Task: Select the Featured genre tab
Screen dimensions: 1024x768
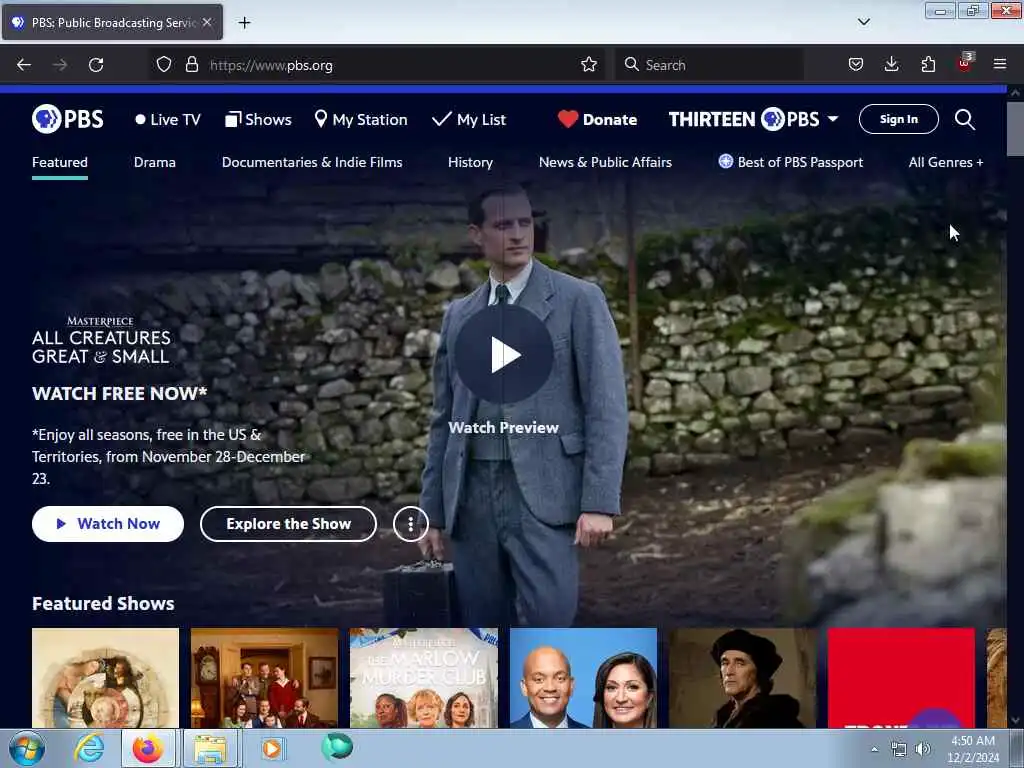Action: point(60,162)
